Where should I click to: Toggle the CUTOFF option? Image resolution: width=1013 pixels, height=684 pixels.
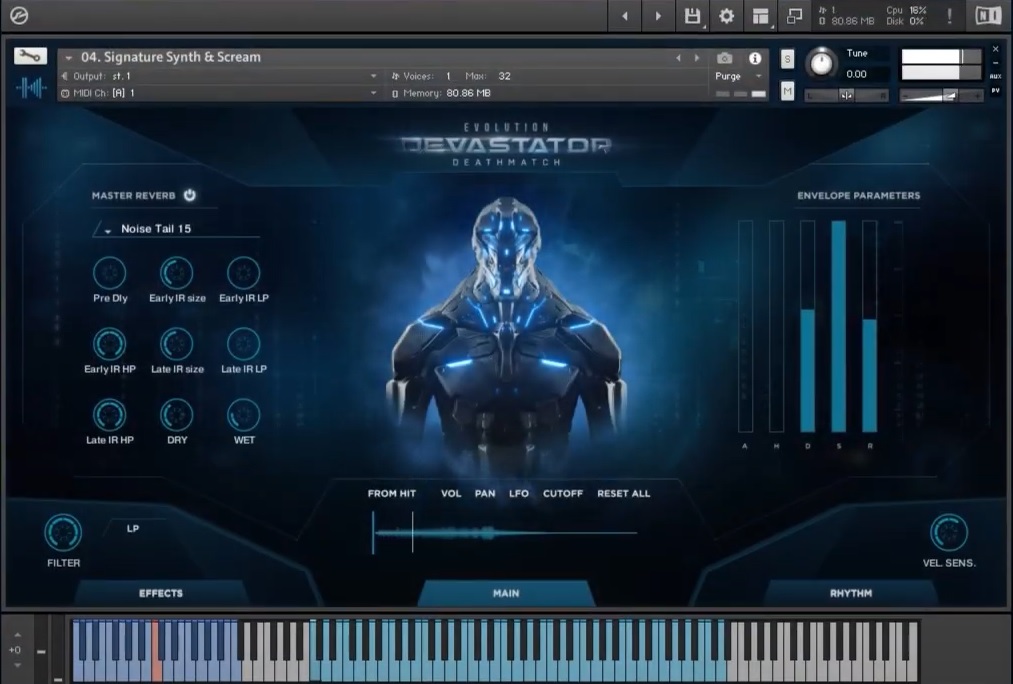click(563, 493)
